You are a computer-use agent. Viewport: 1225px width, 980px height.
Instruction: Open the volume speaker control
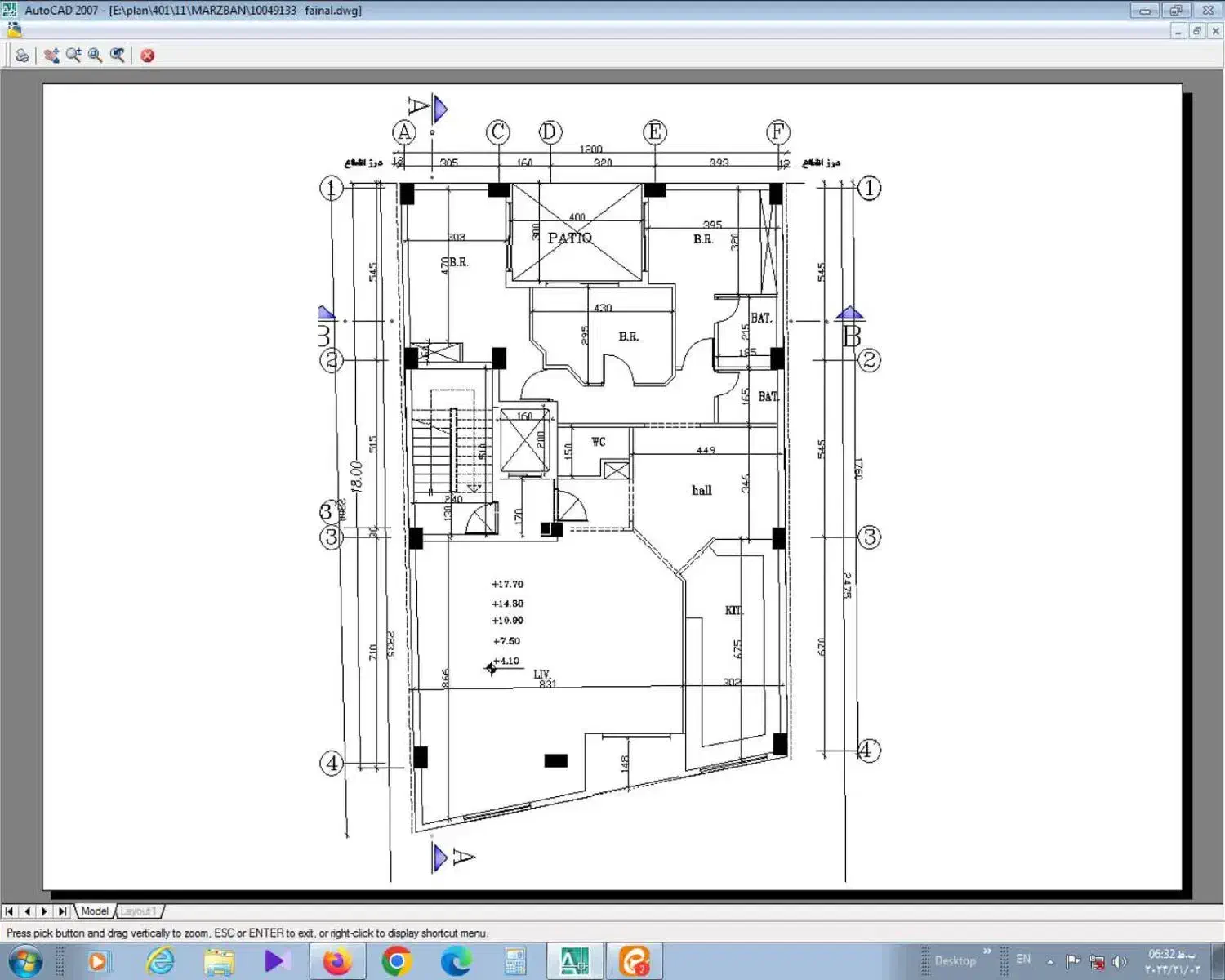point(1120,962)
